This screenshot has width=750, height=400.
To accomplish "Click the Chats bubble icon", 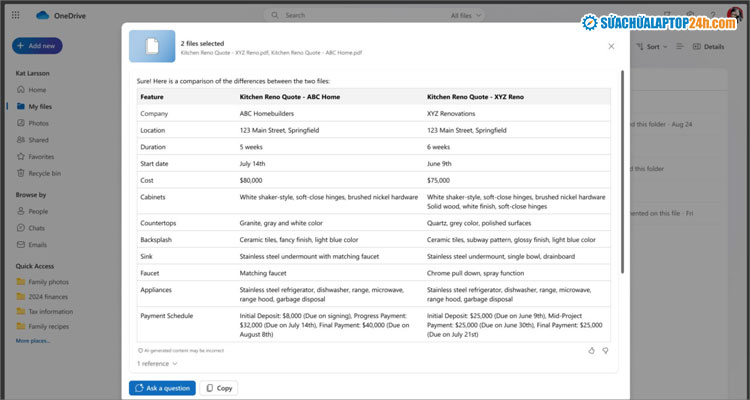I will [21, 228].
